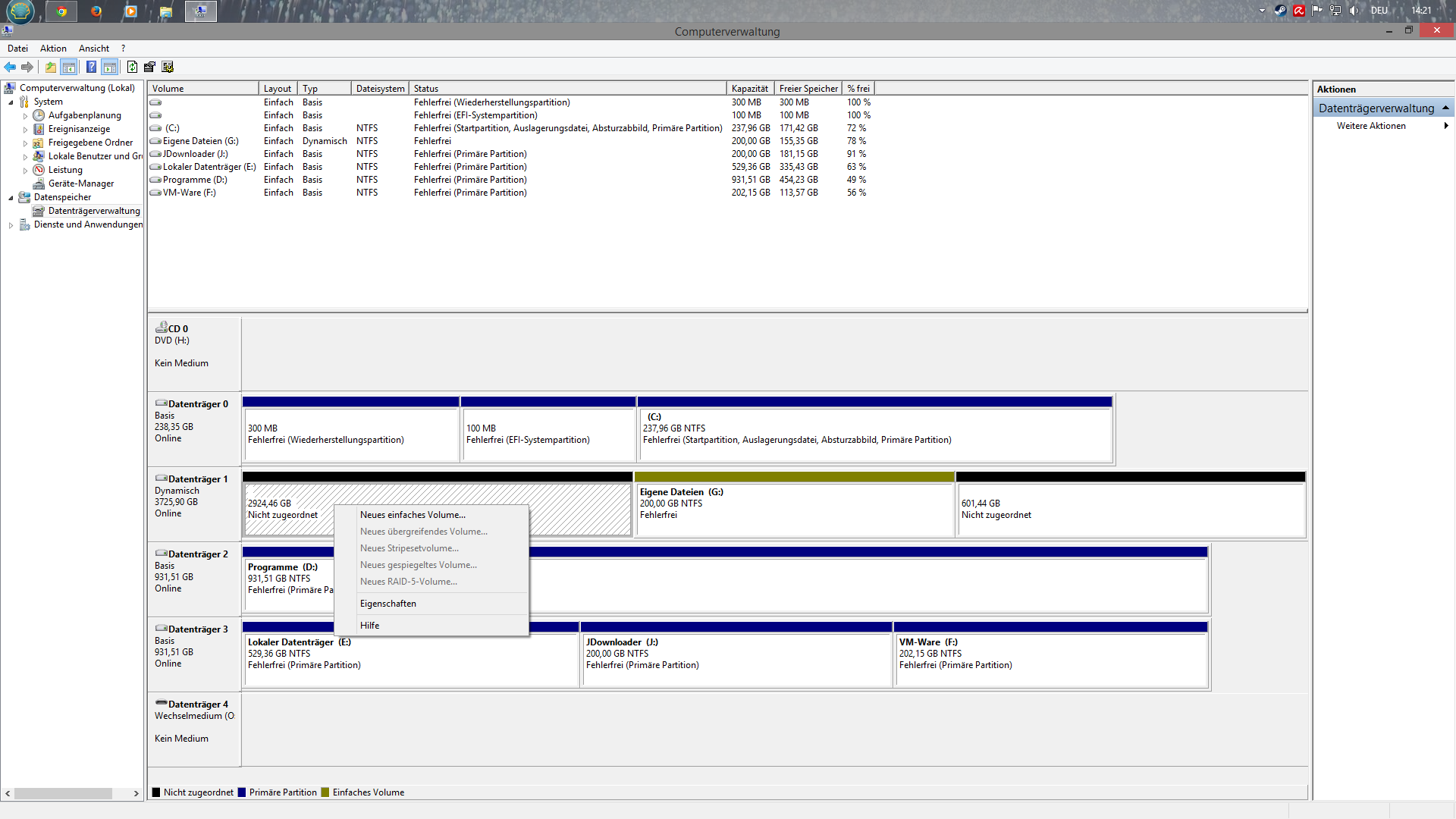The image size is (1456, 819).
Task: Select Ereignisanzeige in the console tree
Action: point(79,129)
